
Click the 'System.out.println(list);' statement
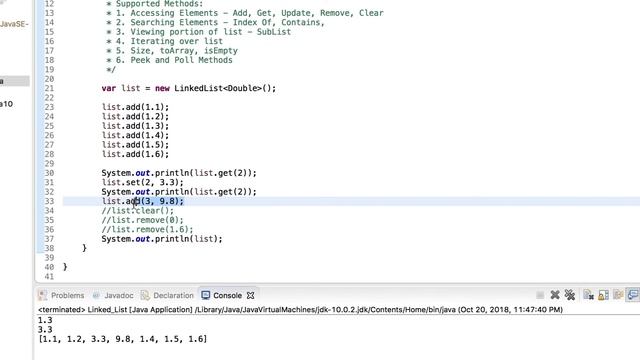(162, 239)
